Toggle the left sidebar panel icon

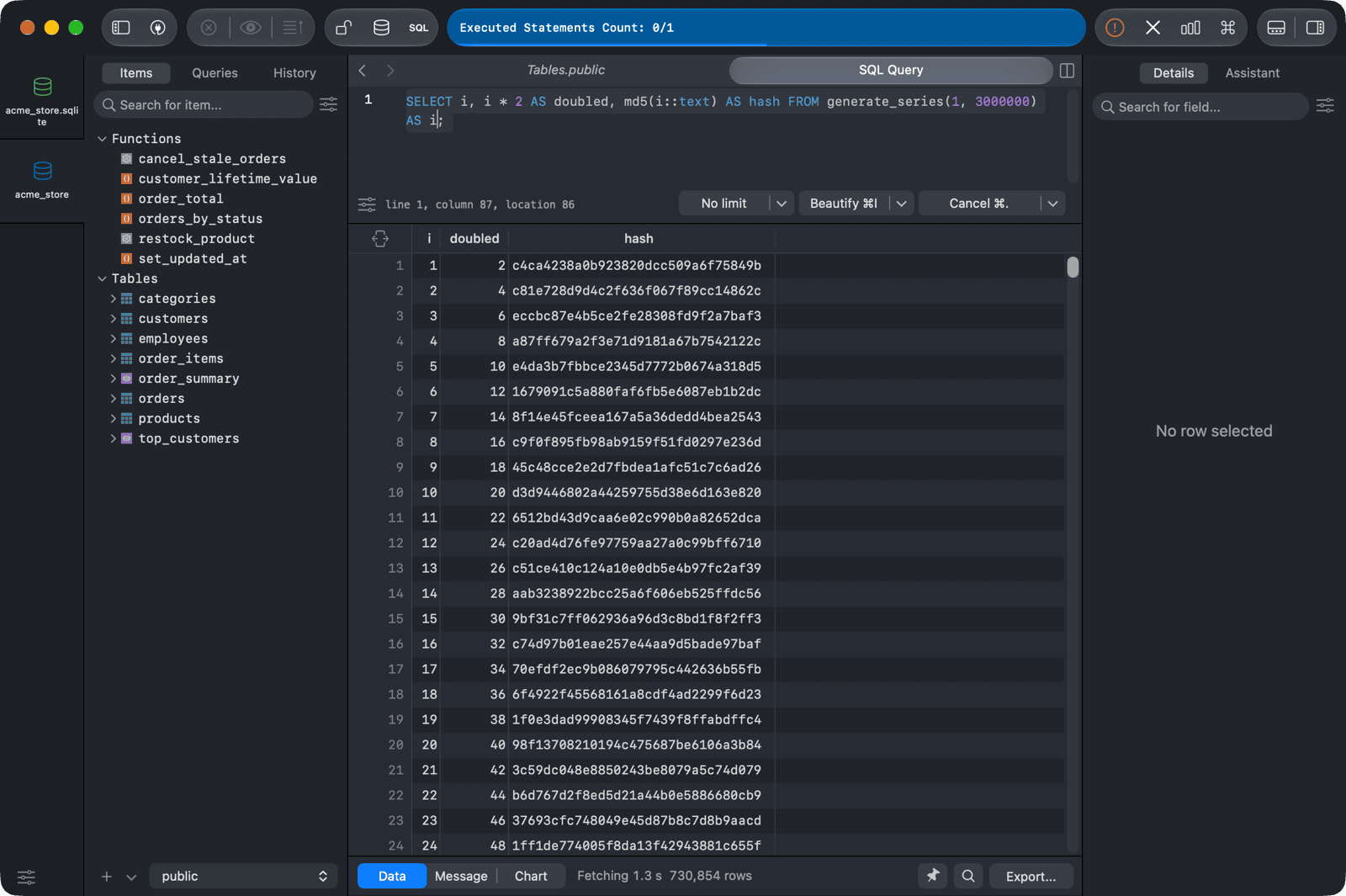(121, 28)
